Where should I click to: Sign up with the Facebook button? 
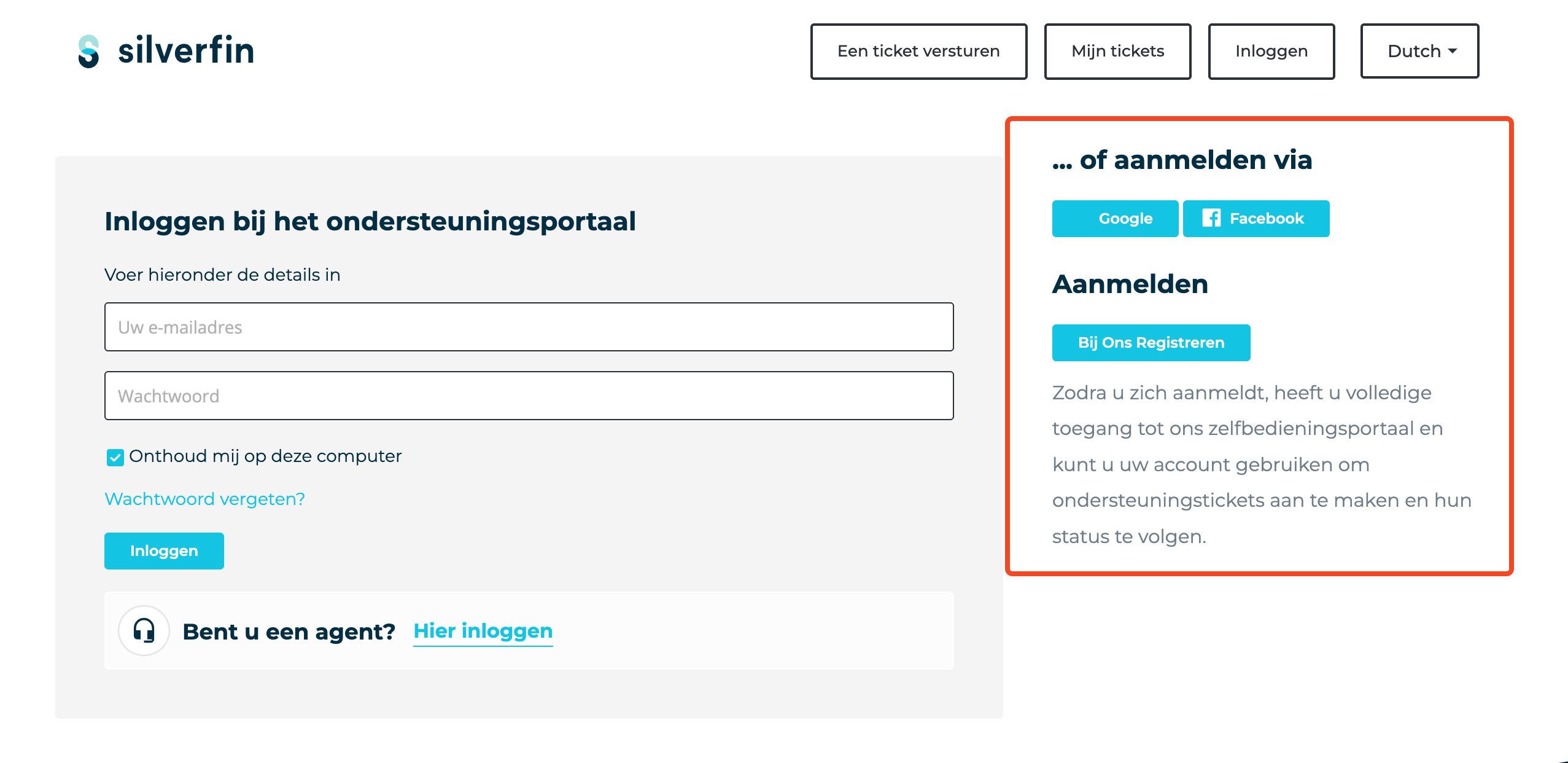tap(1256, 219)
